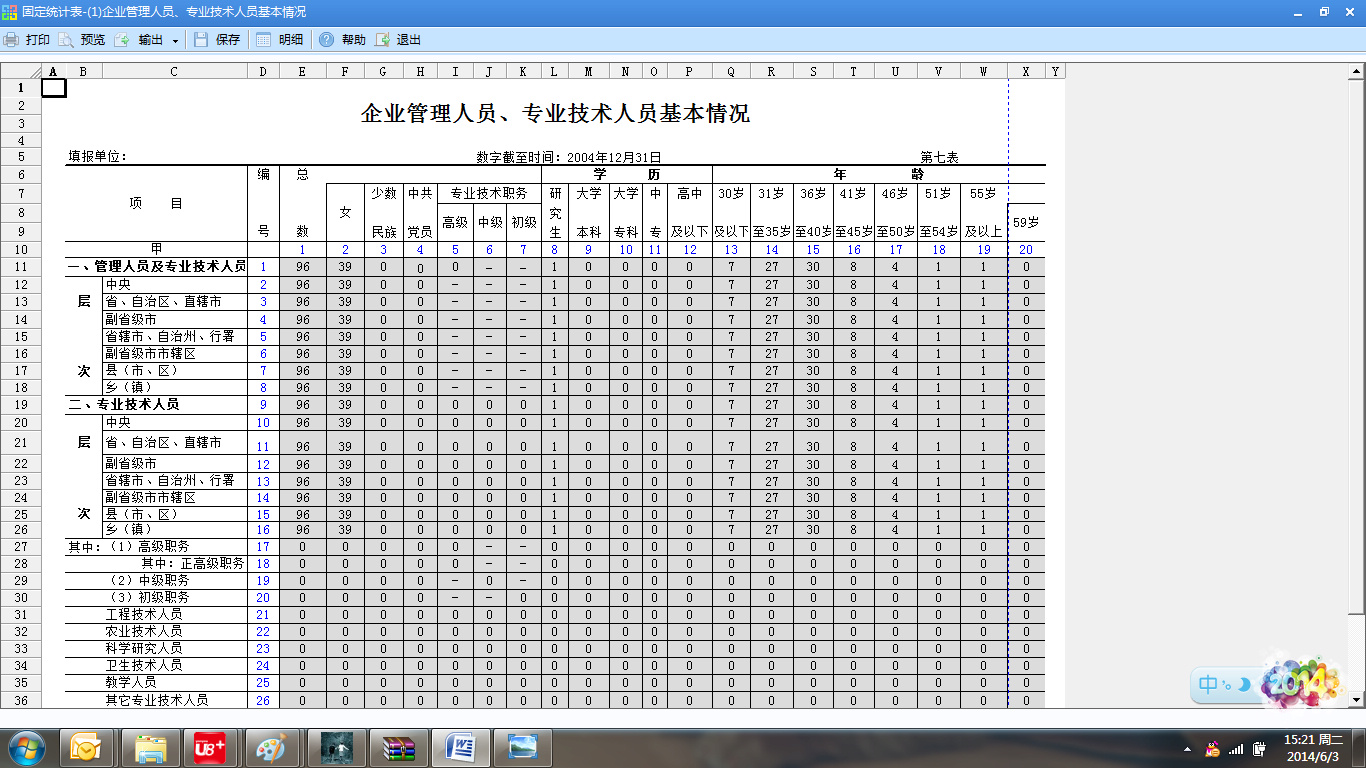Viewport: 1366px width, 768px height.
Task: Click row number 17 in 编号 column
Action: click(263, 547)
